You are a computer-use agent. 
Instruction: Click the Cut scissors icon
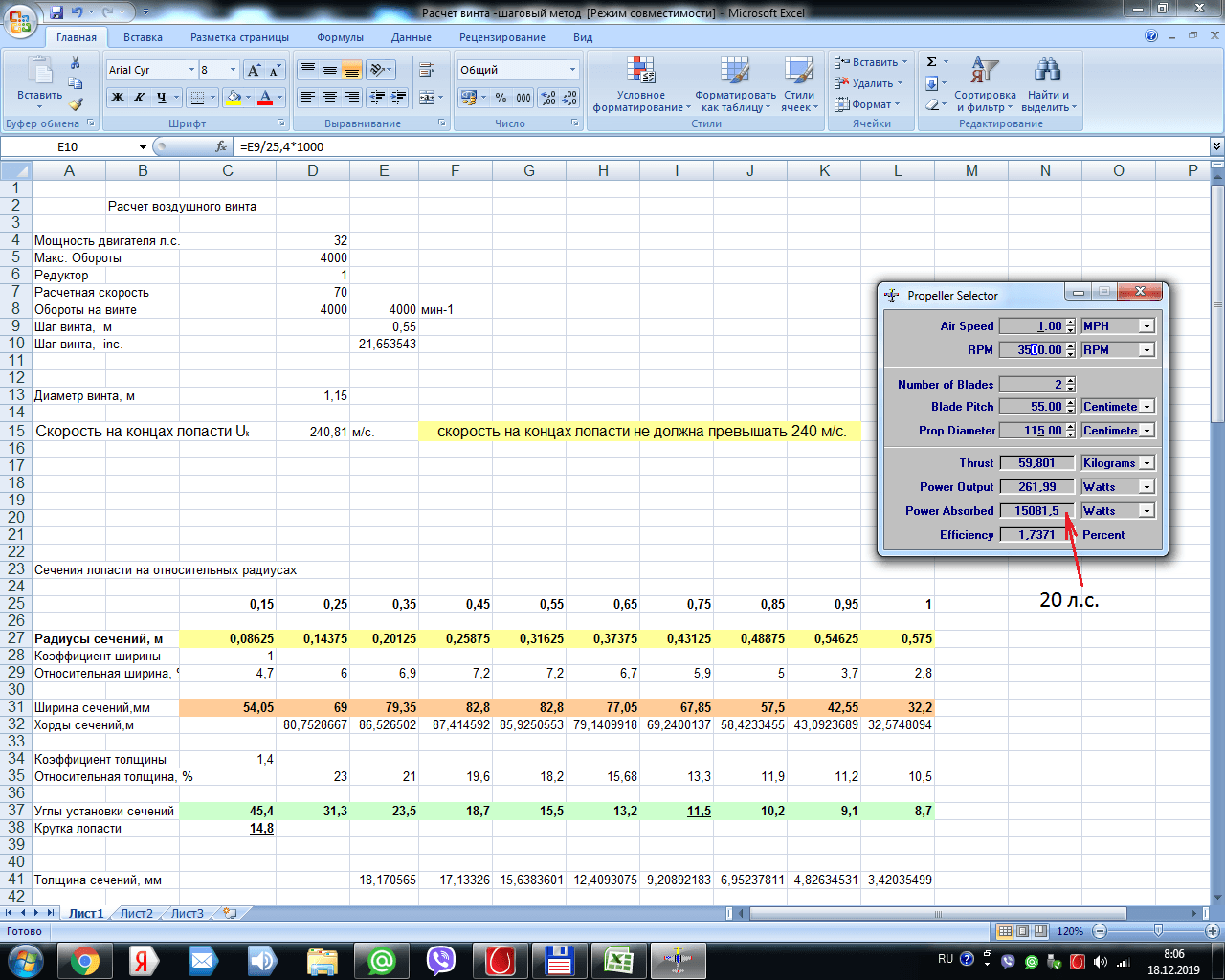click(76, 62)
